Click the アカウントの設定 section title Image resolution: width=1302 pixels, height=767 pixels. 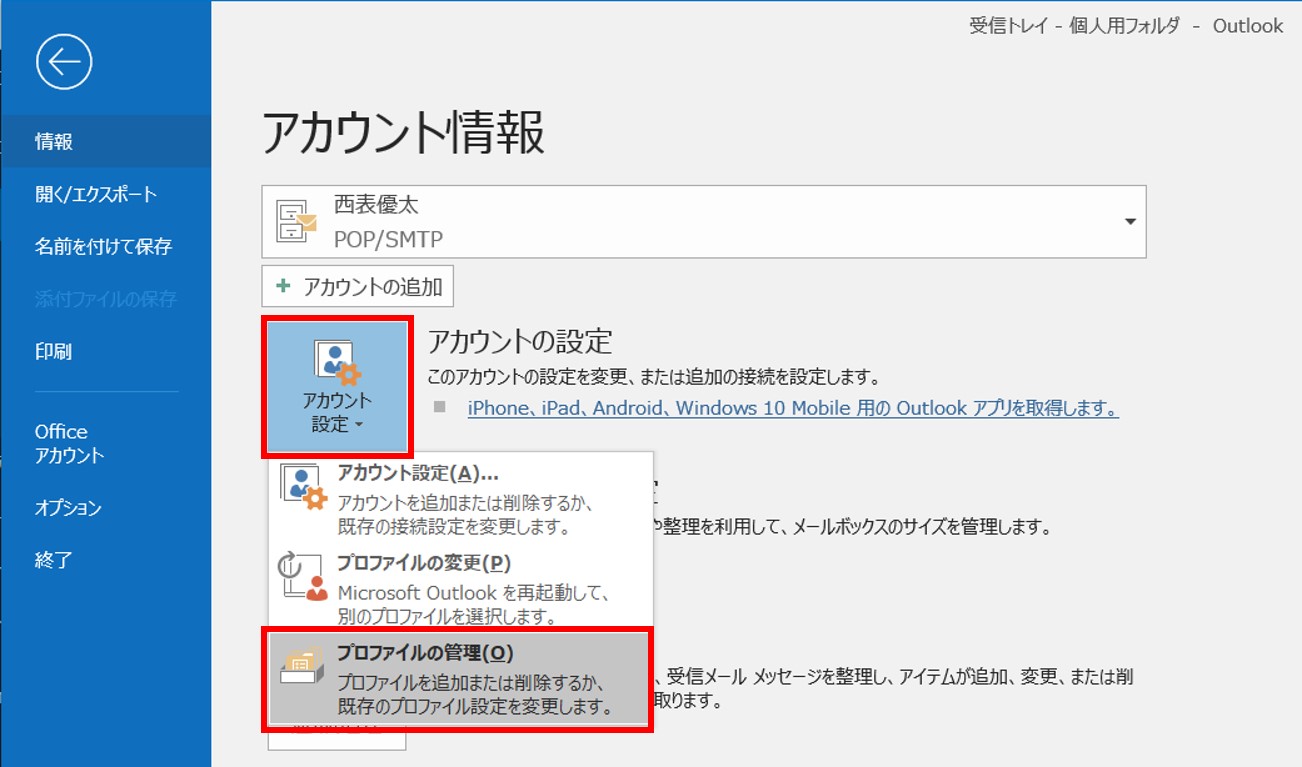click(520, 341)
